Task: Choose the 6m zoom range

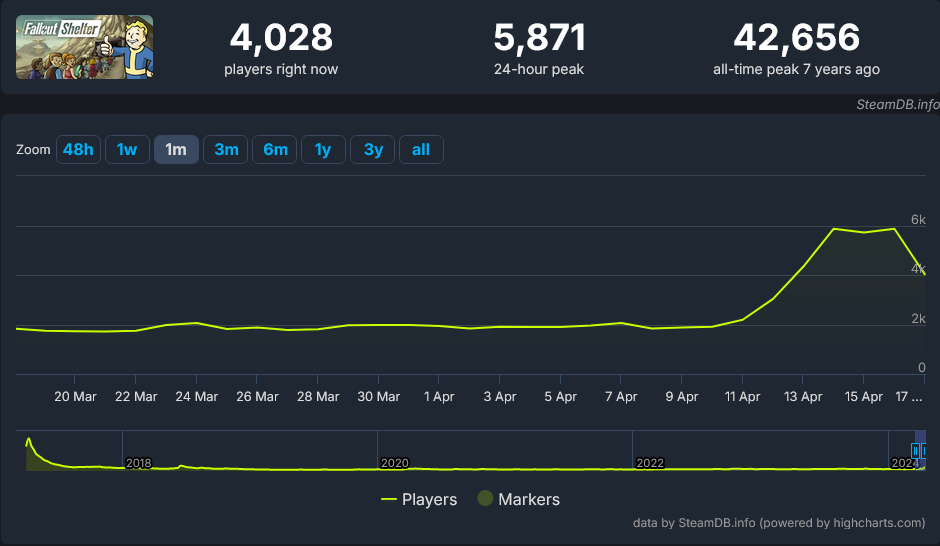Action: [275, 150]
